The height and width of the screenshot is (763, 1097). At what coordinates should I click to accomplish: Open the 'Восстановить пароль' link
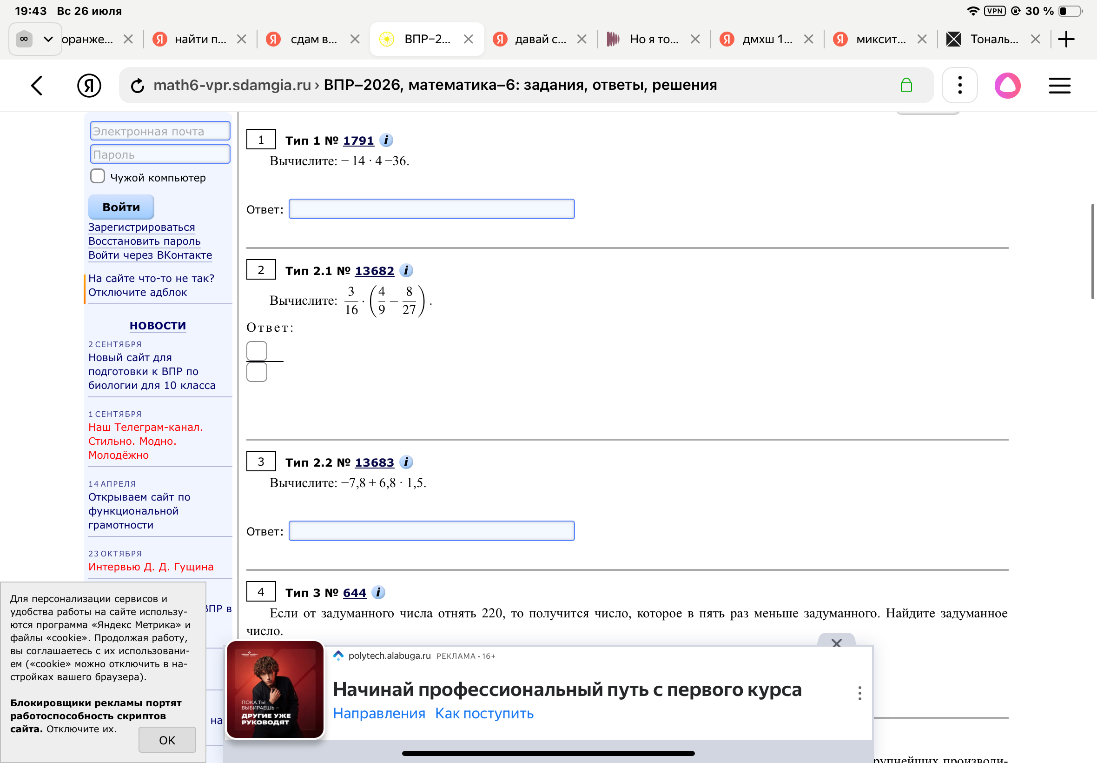(x=144, y=241)
